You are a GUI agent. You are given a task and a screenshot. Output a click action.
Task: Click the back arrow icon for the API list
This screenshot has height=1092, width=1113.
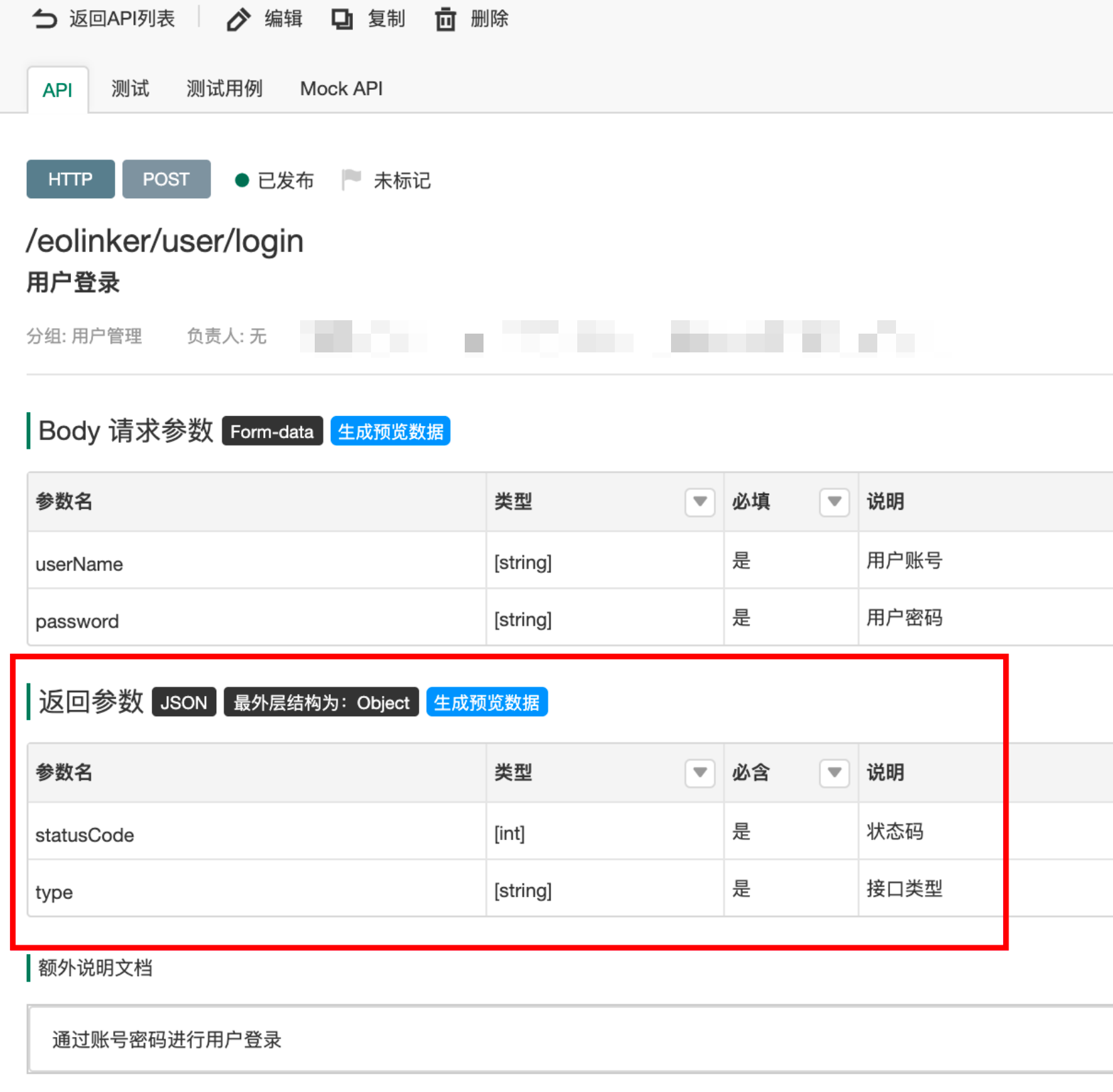click(x=45, y=19)
